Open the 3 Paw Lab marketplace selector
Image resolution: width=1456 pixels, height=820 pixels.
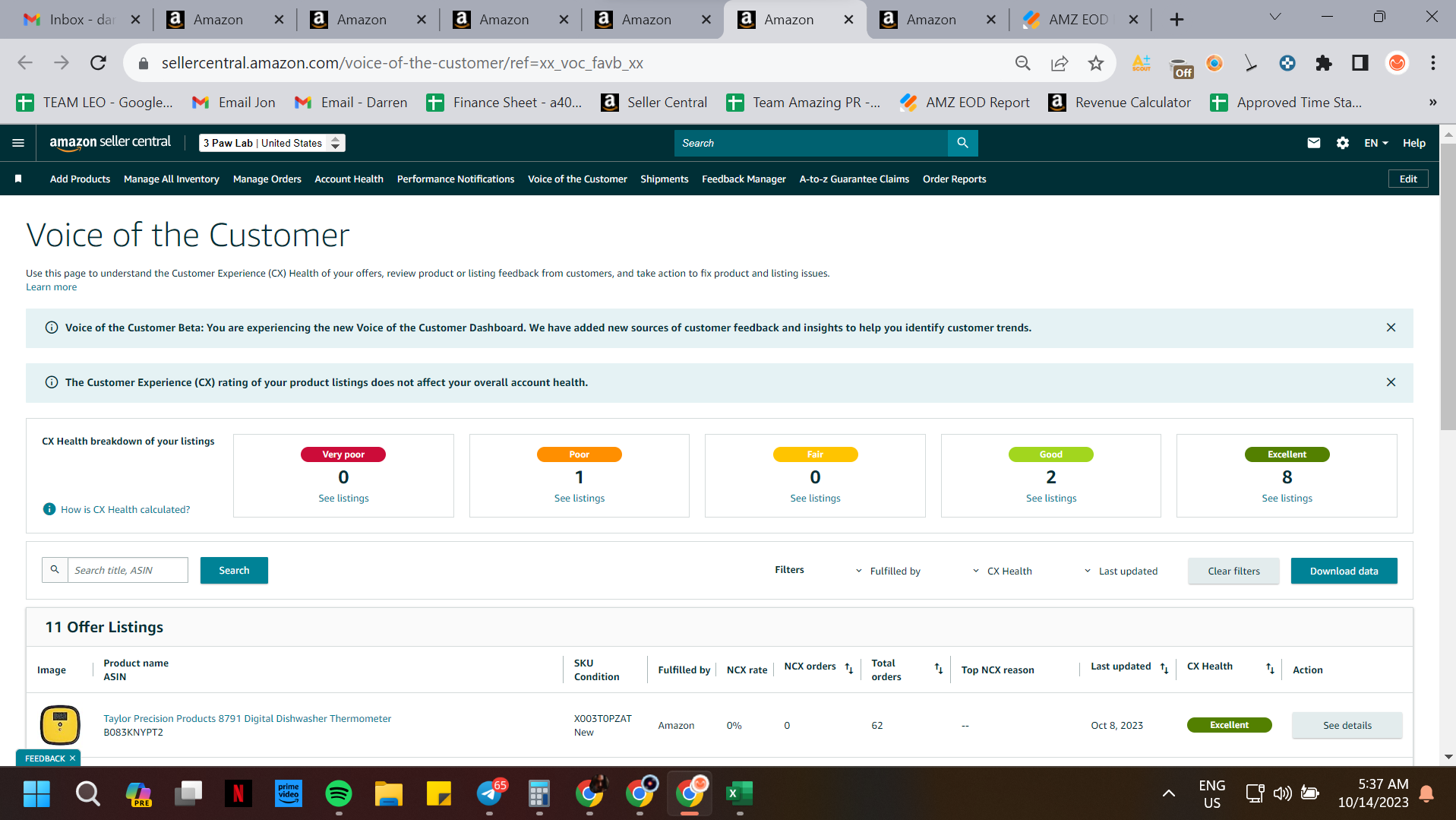coord(272,143)
